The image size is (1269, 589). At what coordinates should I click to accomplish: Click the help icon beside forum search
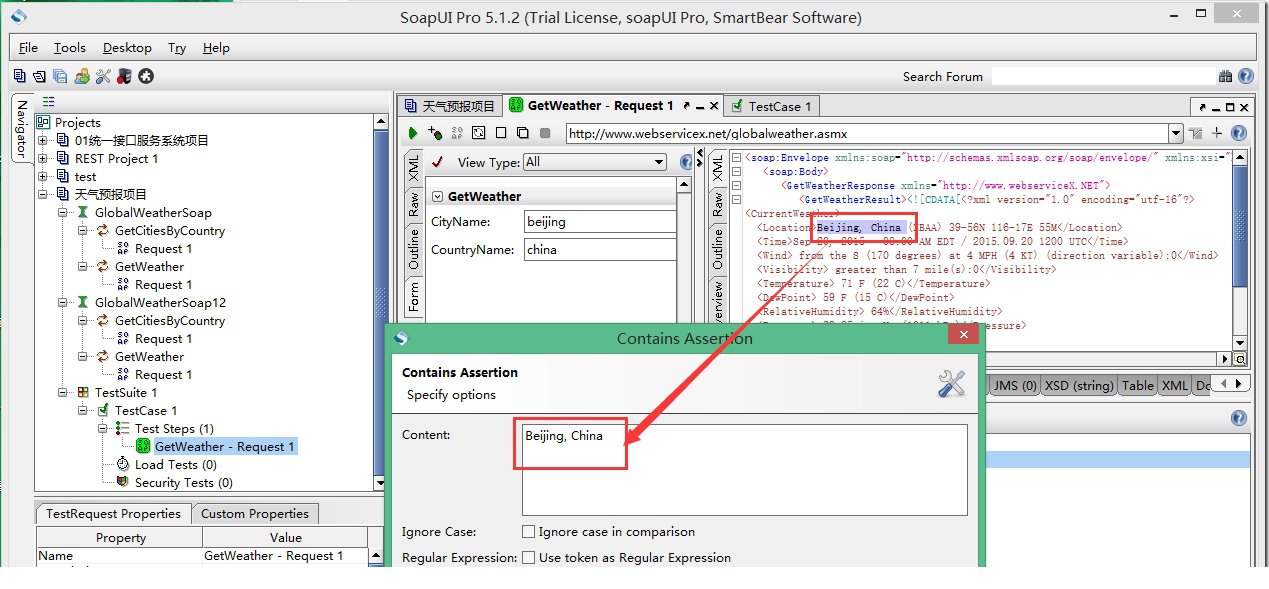(x=1246, y=76)
